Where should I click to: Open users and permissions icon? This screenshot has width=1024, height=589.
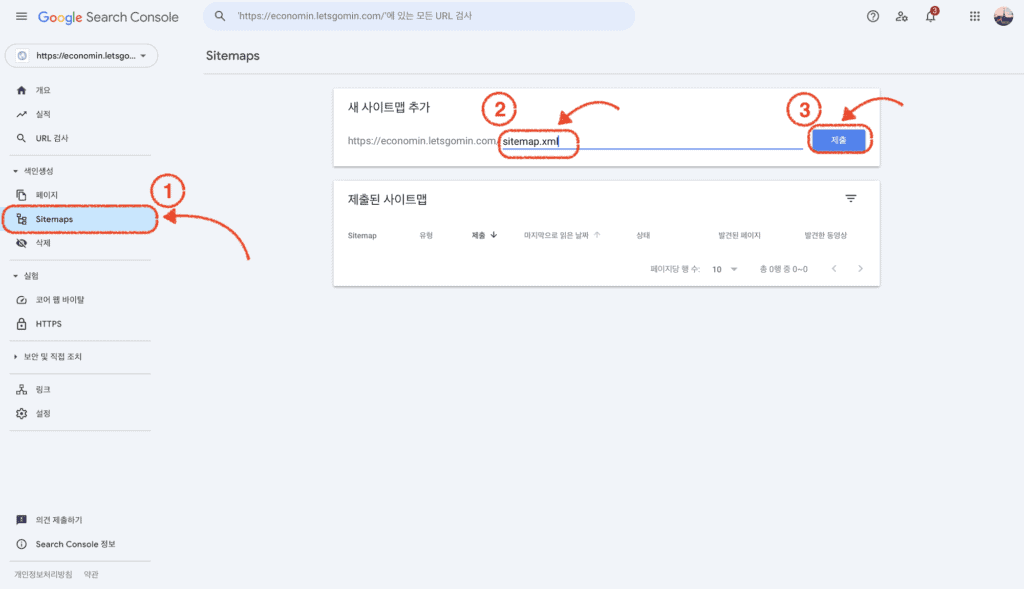tap(902, 16)
